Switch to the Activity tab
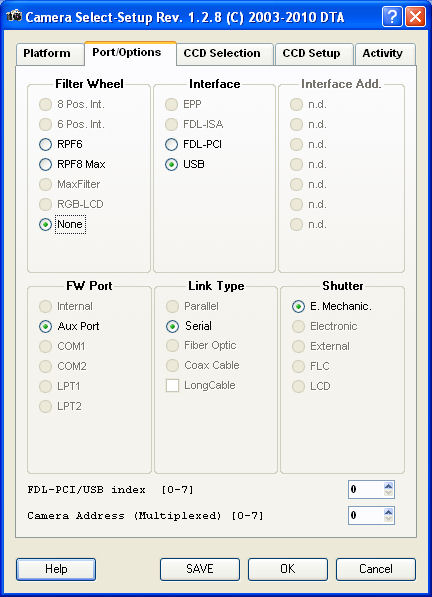432x597 pixels. coord(385,54)
